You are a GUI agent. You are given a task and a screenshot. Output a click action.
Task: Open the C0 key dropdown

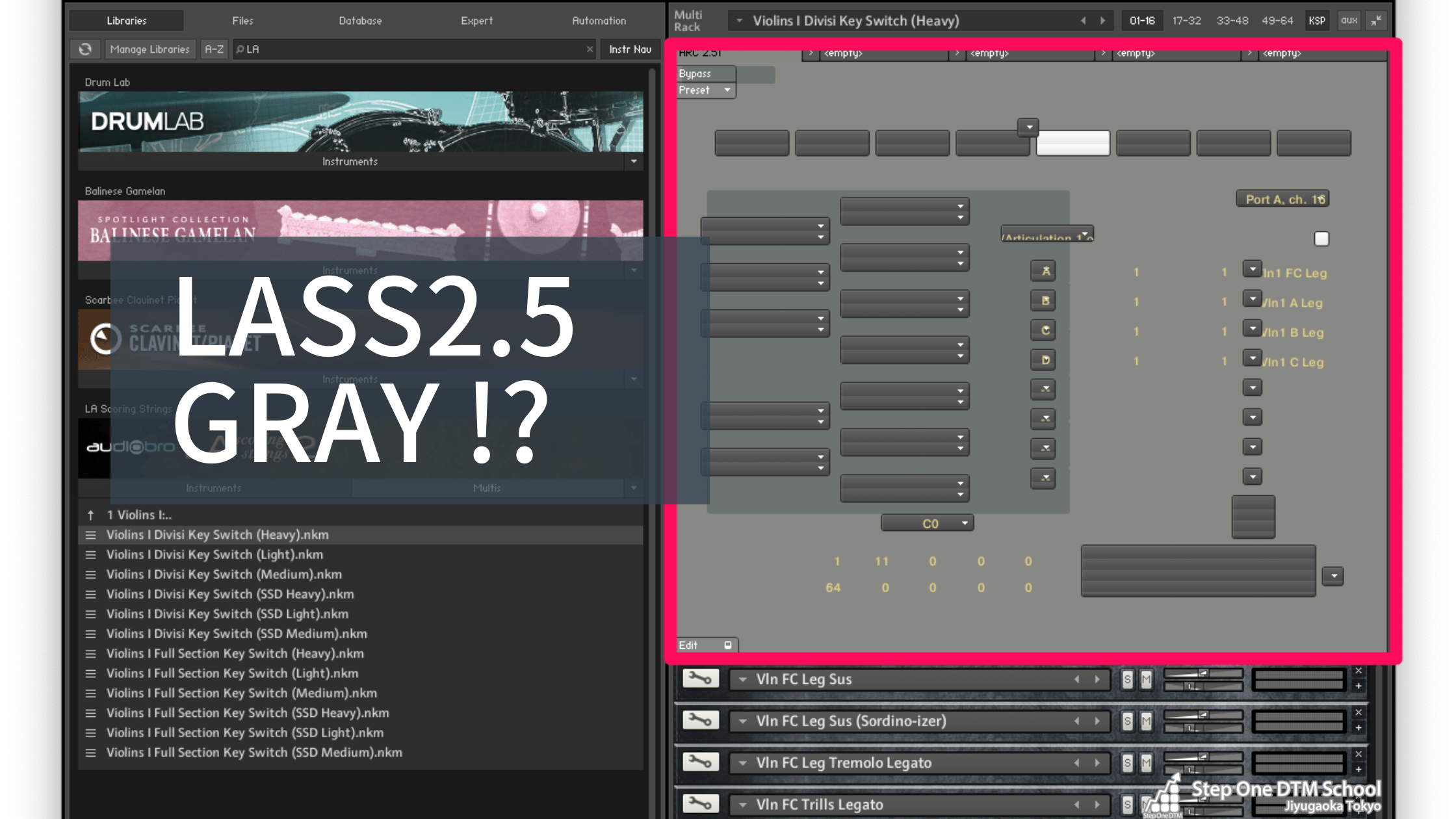click(928, 523)
